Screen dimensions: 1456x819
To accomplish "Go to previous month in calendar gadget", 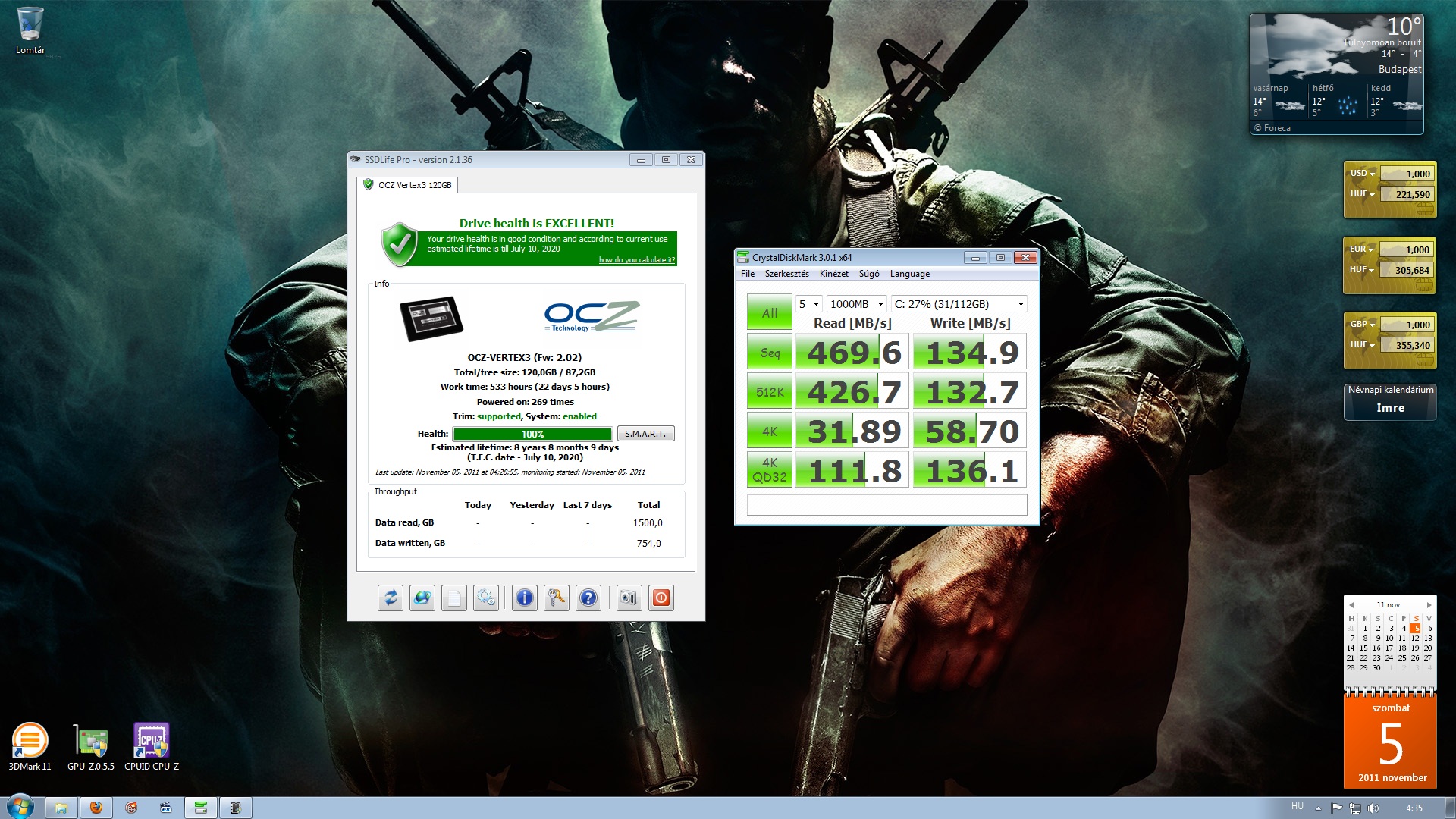I will click(1351, 605).
